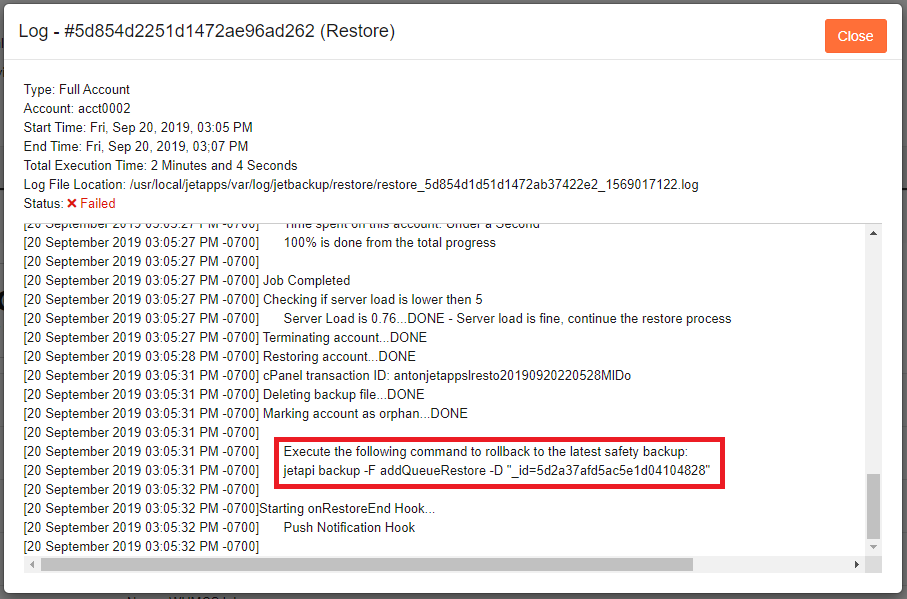Click the red Failed status icon

(x=72, y=204)
